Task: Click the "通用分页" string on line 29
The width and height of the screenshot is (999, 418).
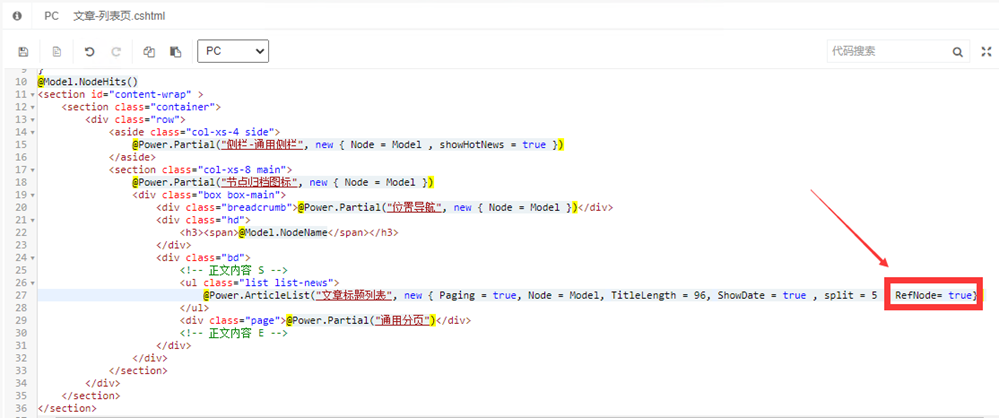Action: point(403,321)
